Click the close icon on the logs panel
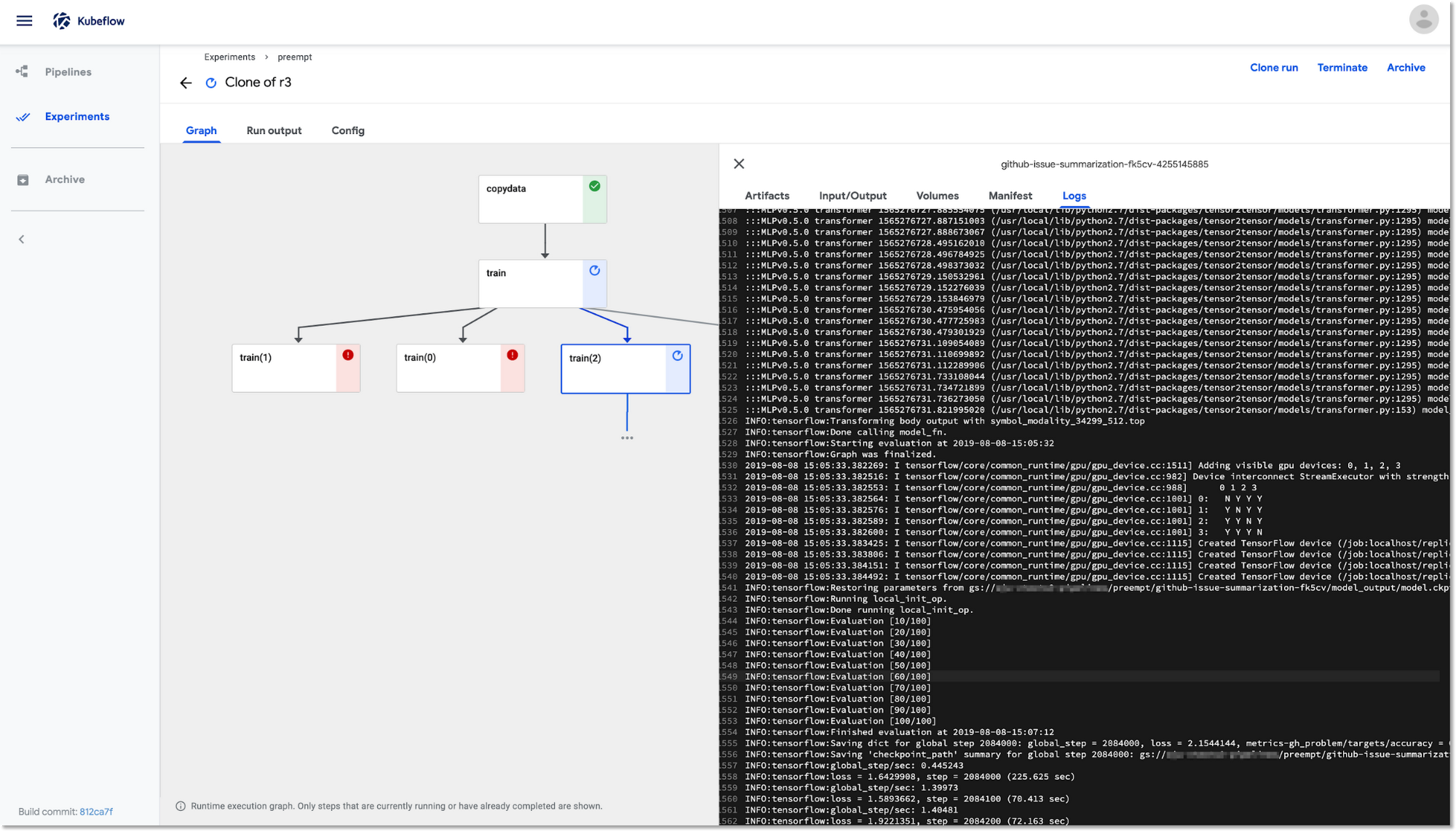The height and width of the screenshot is (832, 1456). pyautogui.click(x=738, y=164)
